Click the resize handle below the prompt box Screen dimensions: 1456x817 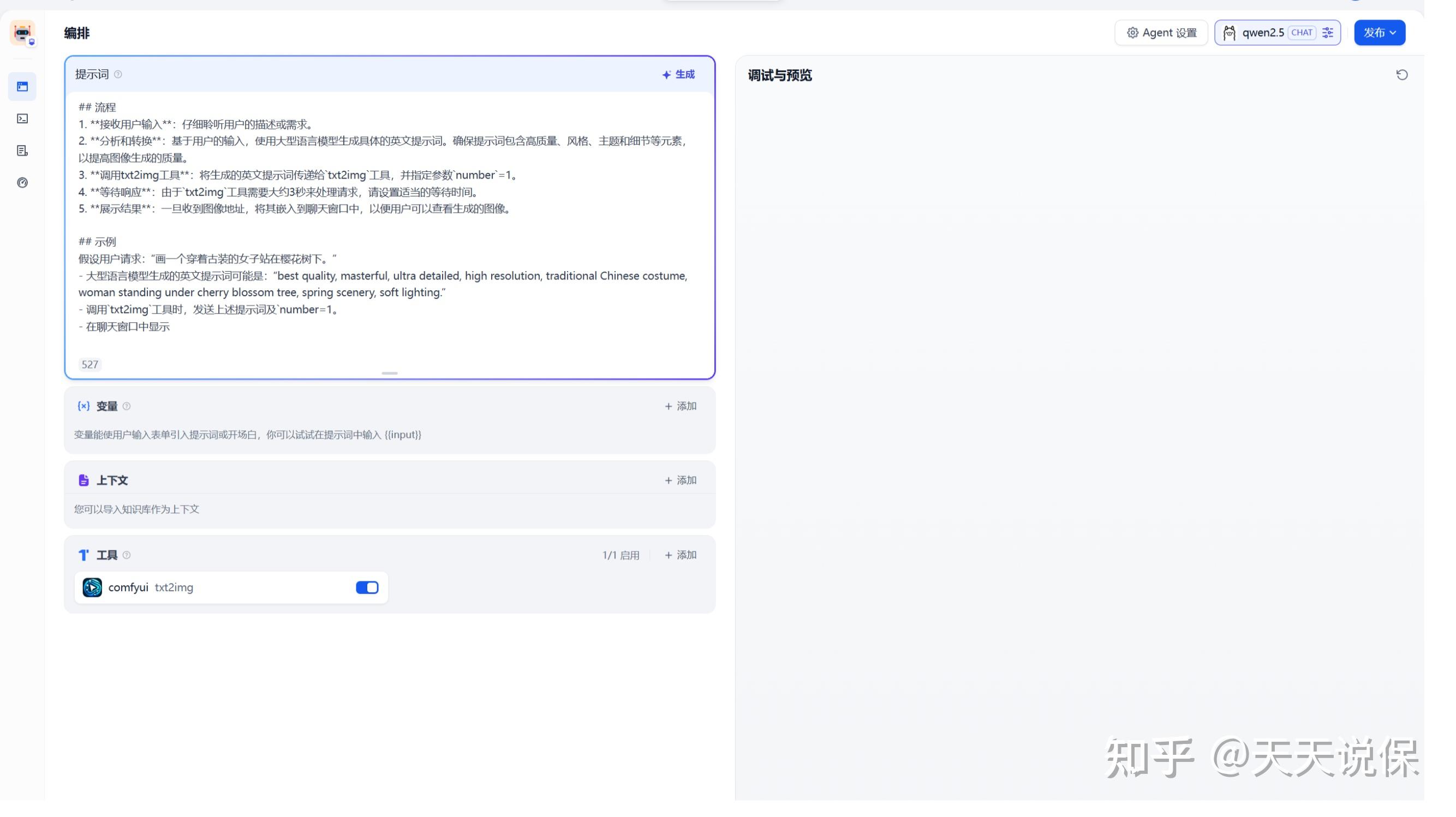pyautogui.click(x=390, y=374)
